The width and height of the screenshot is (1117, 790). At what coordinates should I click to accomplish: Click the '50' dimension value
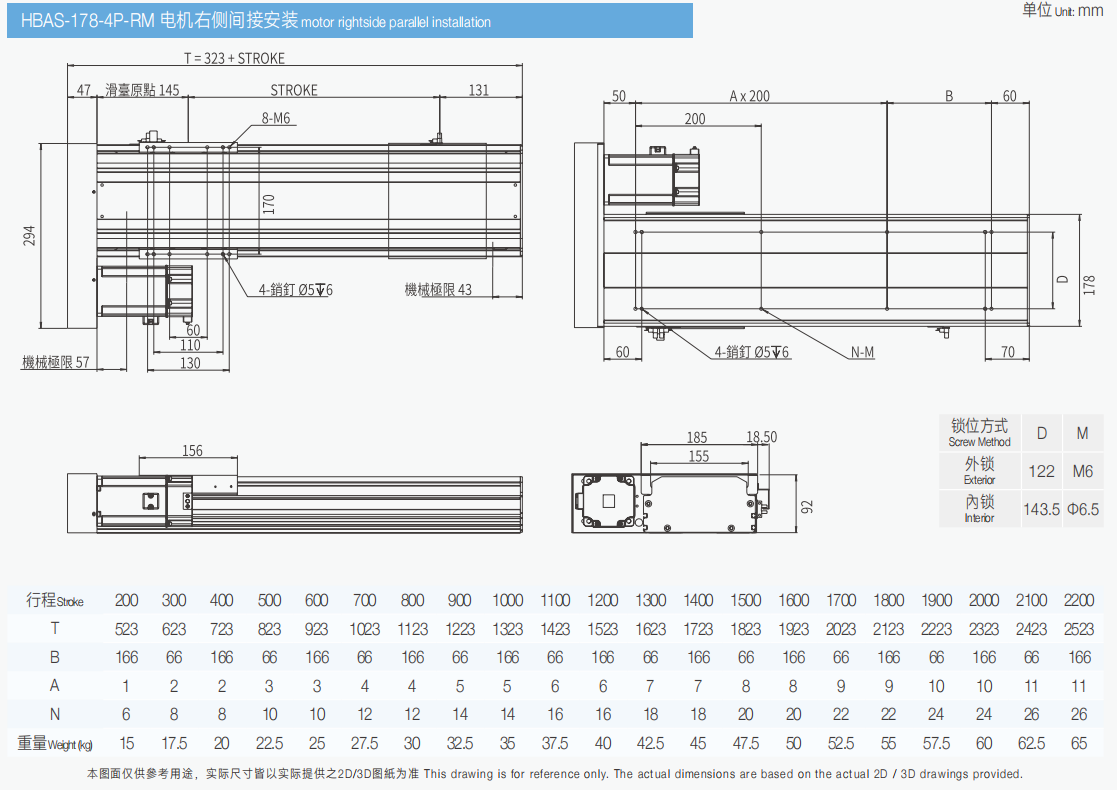point(619,95)
